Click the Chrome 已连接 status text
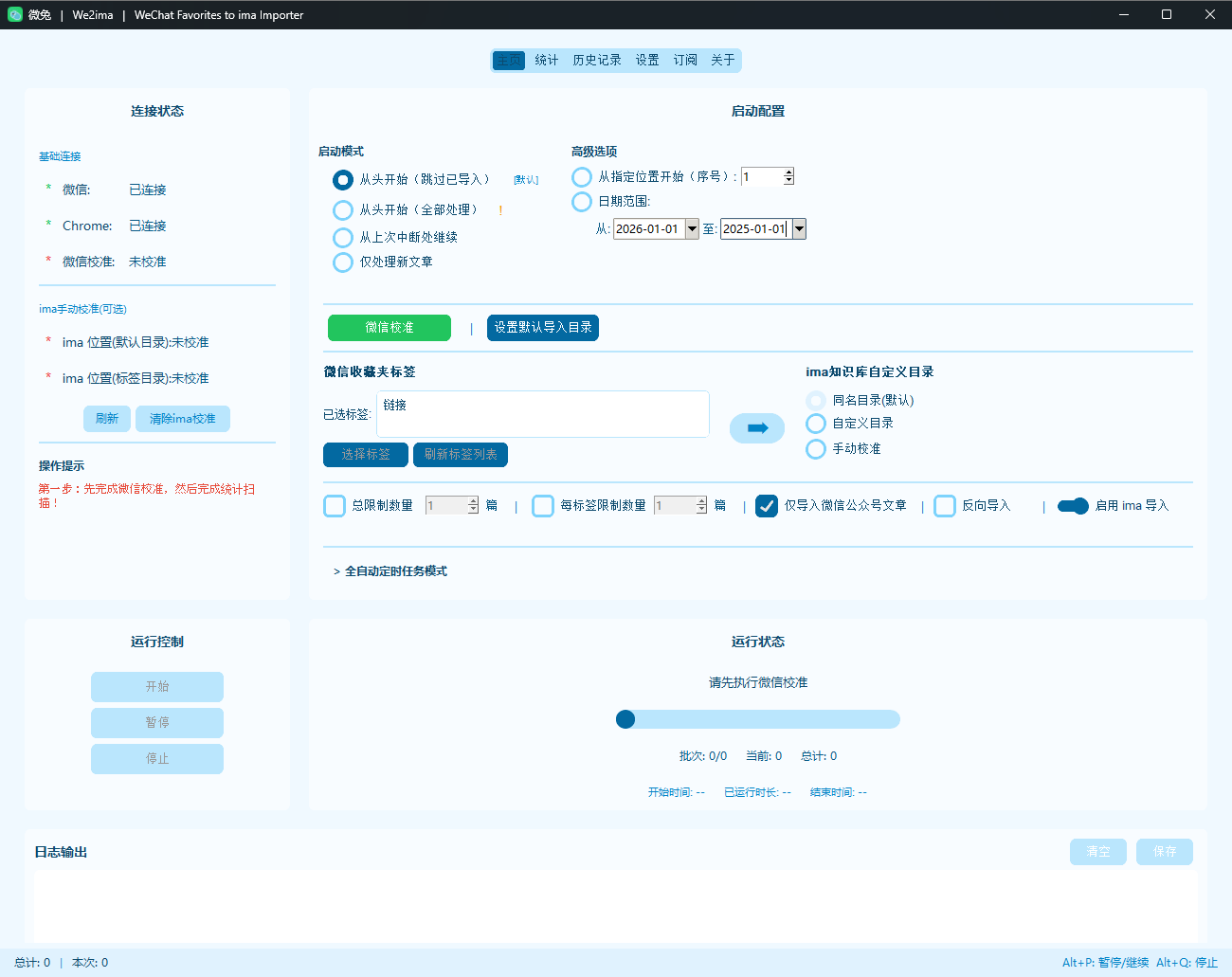The width and height of the screenshot is (1232, 977). pyautogui.click(x=148, y=226)
